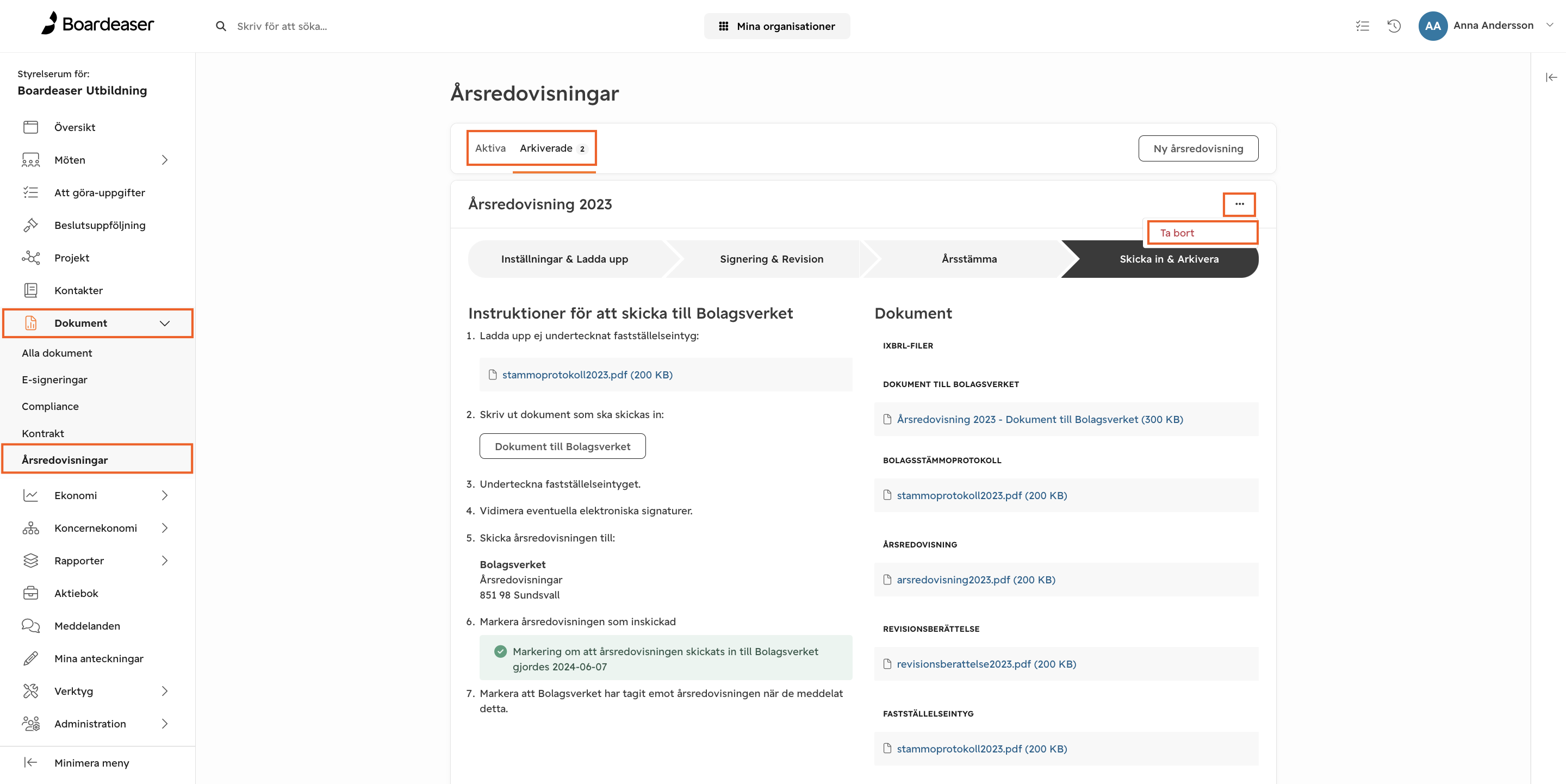Click the grid icon in Mina organisationer
1566x784 pixels.
tap(723, 26)
